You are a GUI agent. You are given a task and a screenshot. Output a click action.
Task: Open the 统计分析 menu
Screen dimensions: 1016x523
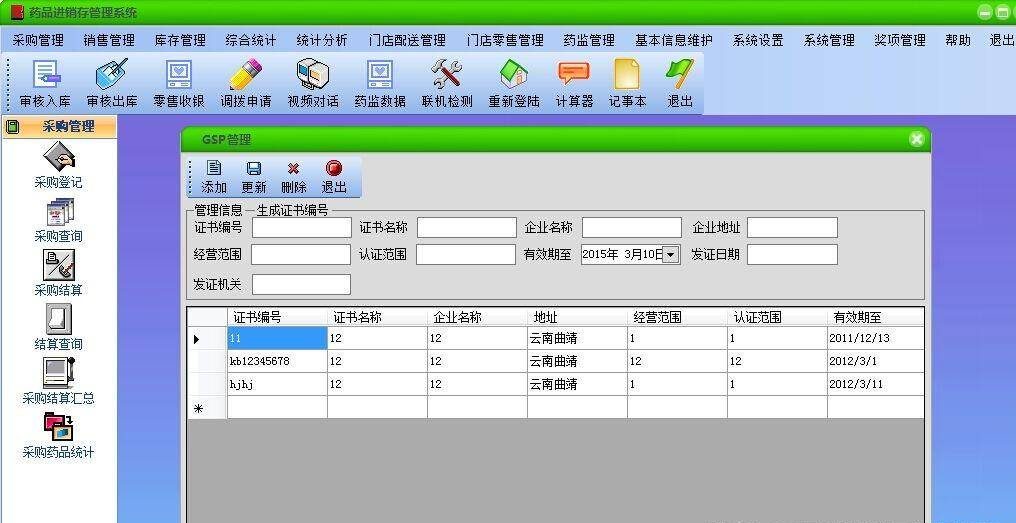pyautogui.click(x=322, y=40)
